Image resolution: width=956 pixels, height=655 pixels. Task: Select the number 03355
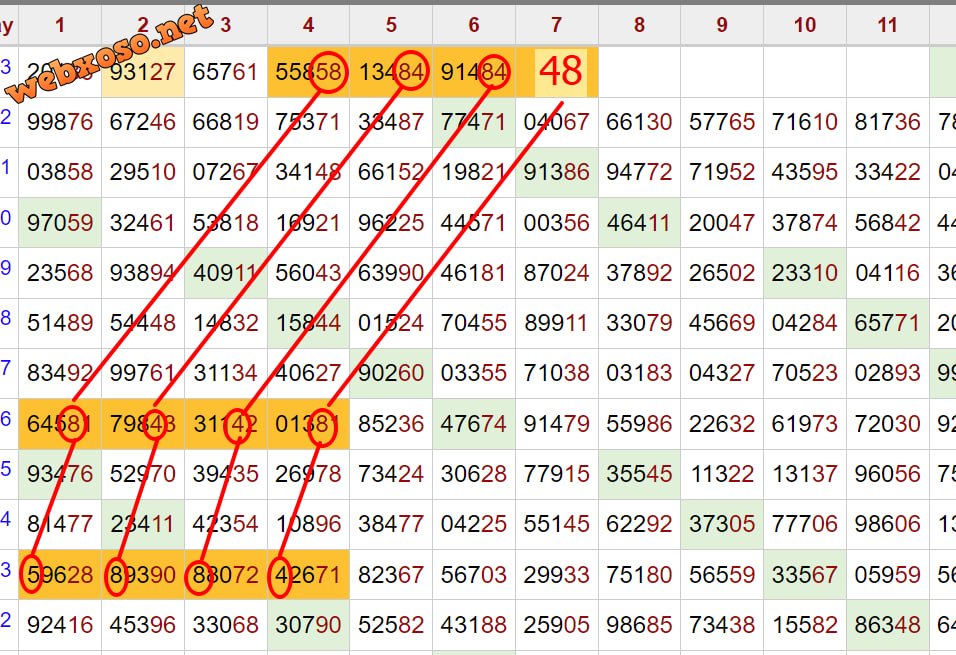[x=474, y=373]
